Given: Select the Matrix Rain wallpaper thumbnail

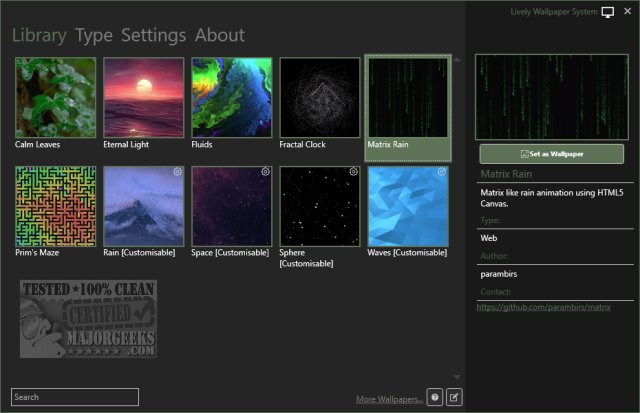Looking at the screenshot, I should coord(408,98).
